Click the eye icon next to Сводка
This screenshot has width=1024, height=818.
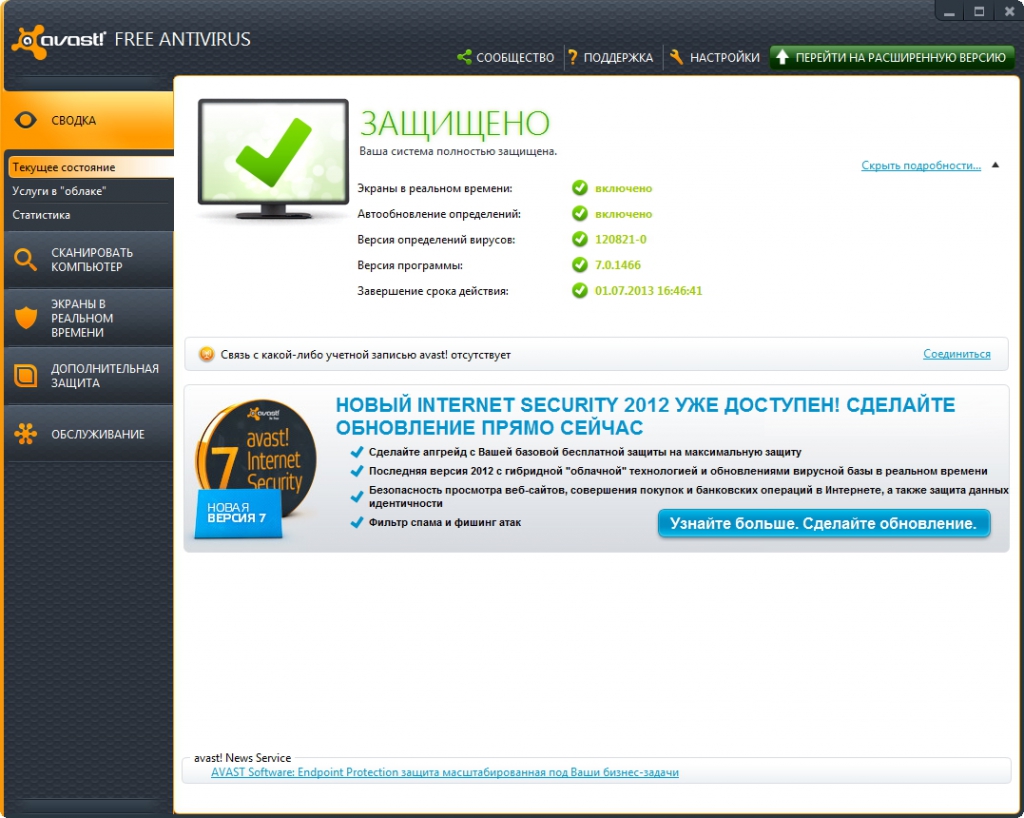pos(26,120)
